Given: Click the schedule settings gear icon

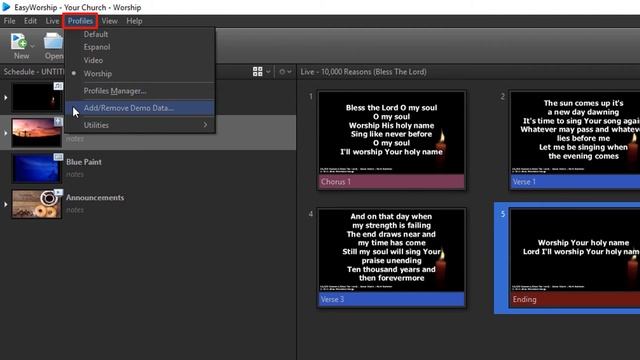Looking at the screenshot, I should [x=282, y=72].
